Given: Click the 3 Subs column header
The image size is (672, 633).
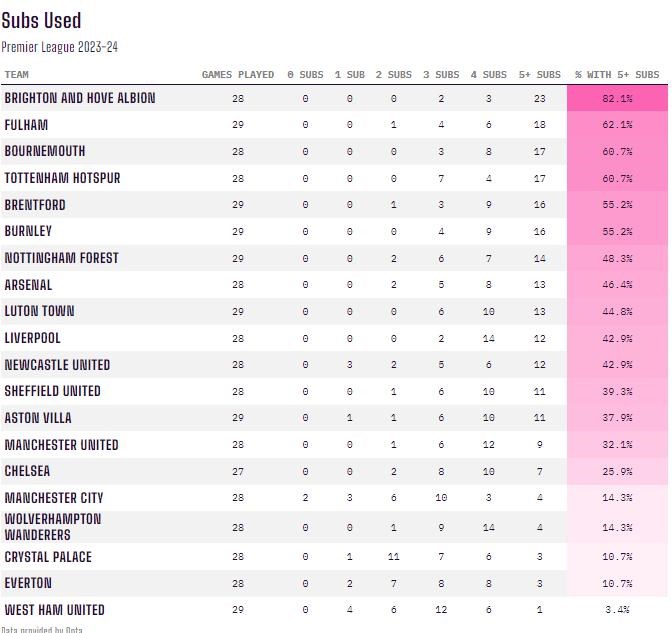Looking at the screenshot, I should point(441,75).
